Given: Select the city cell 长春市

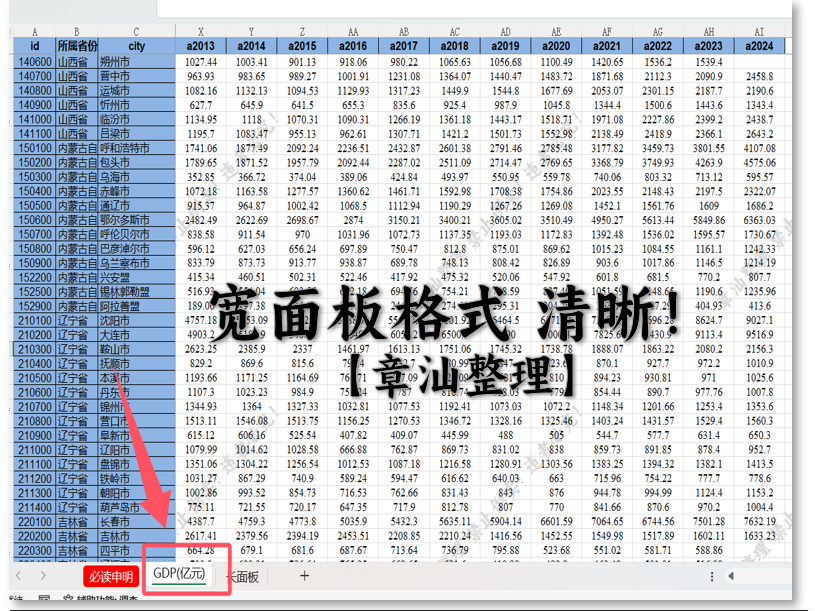Looking at the screenshot, I should pos(137,522).
